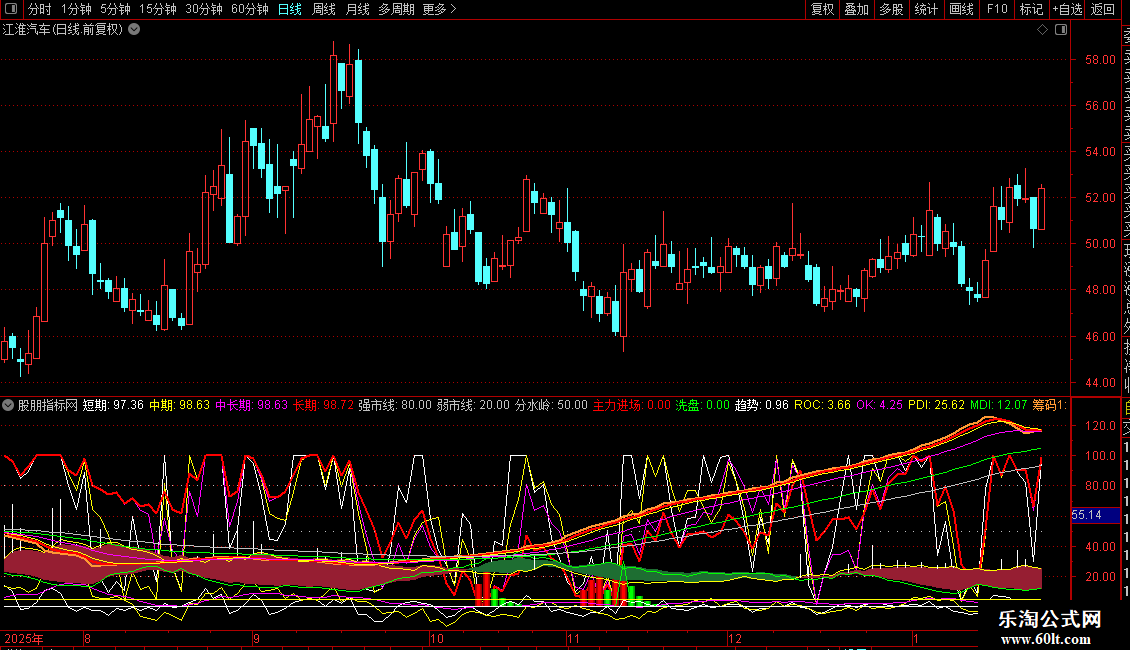This screenshot has width=1130, height=650.
Task: Open the 叠加 overlay tool
Action: pyautogui.click(x=856, y=9)
